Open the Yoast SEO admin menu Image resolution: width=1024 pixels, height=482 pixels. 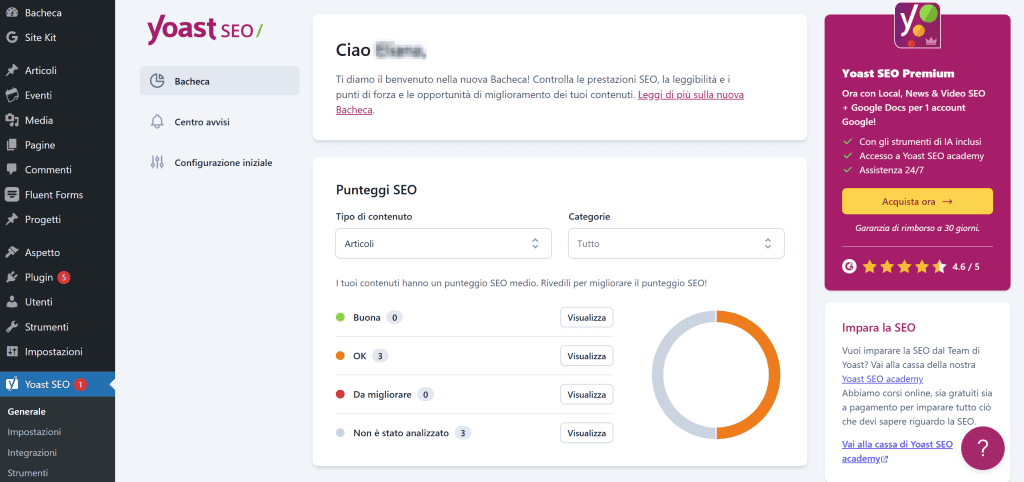57,384
